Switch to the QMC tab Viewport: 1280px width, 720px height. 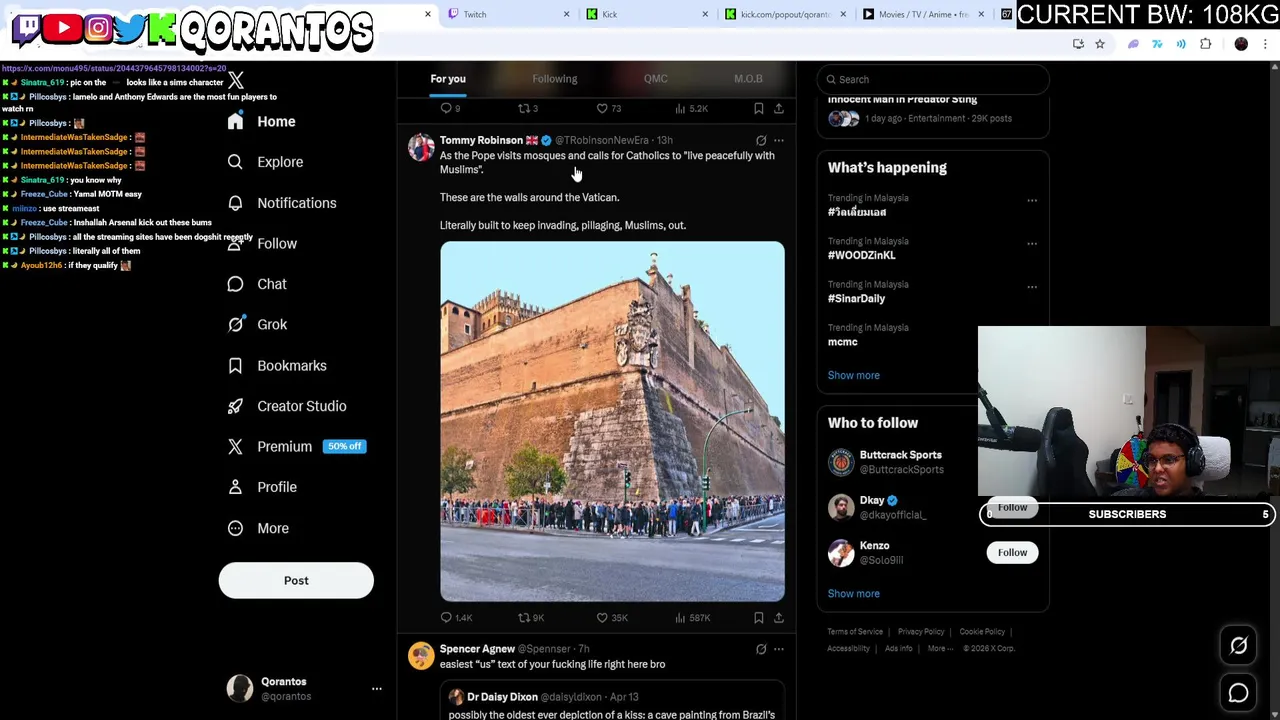click(655, 79)
